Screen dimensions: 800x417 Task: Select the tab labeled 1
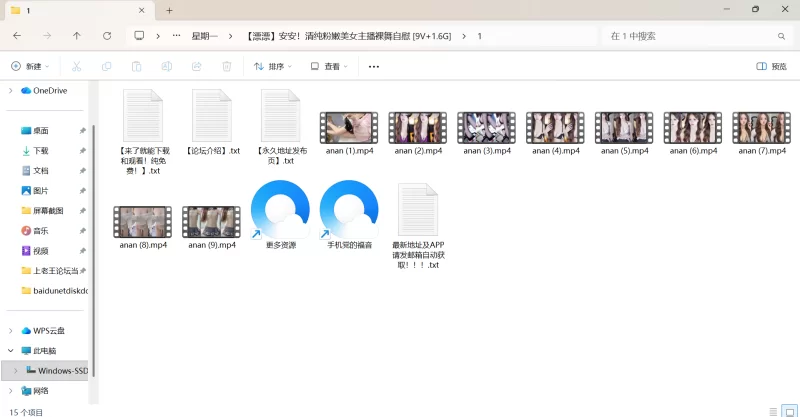(78, 10)
